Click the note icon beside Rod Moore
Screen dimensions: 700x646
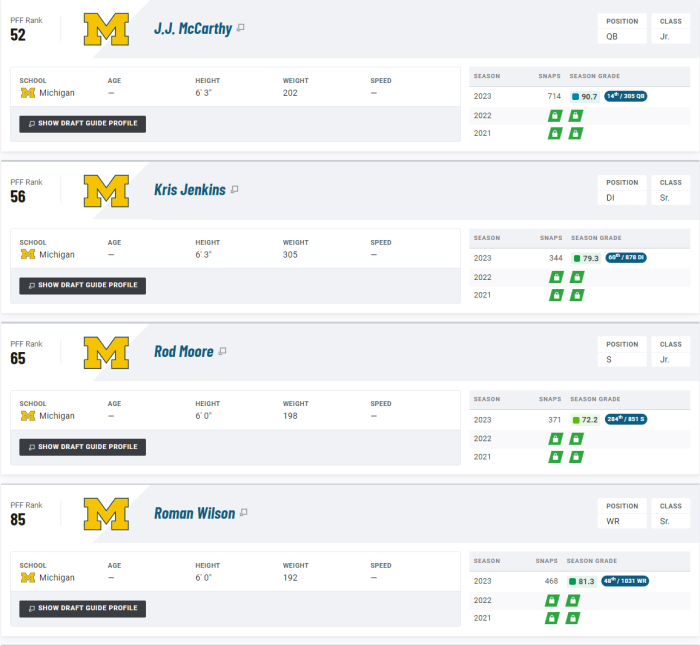(222, 351)
